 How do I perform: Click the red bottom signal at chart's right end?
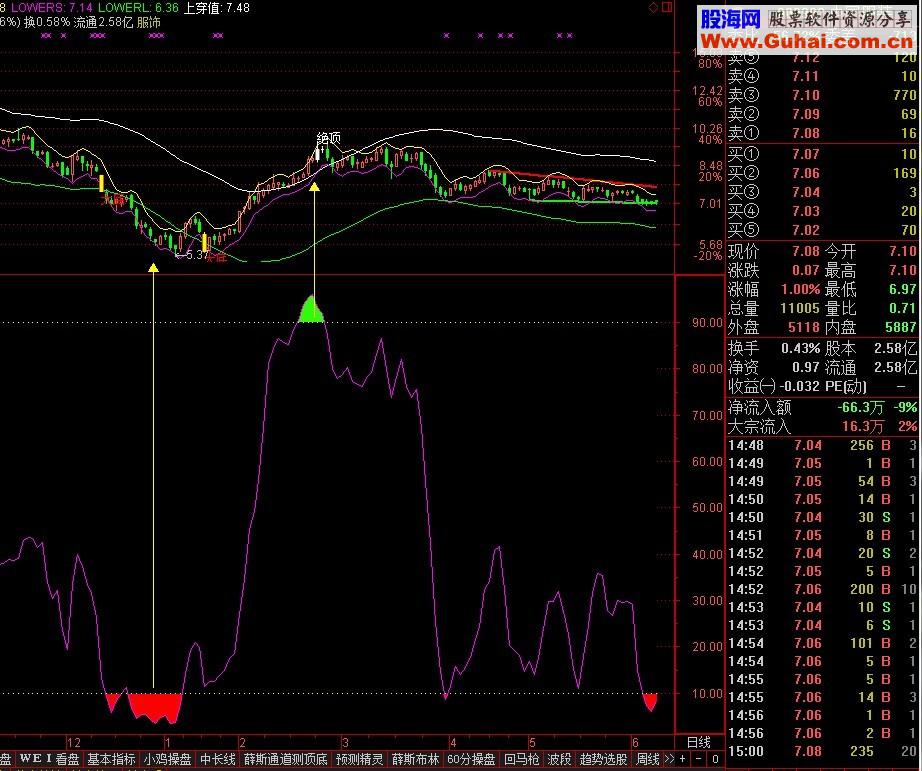[650, 702]
